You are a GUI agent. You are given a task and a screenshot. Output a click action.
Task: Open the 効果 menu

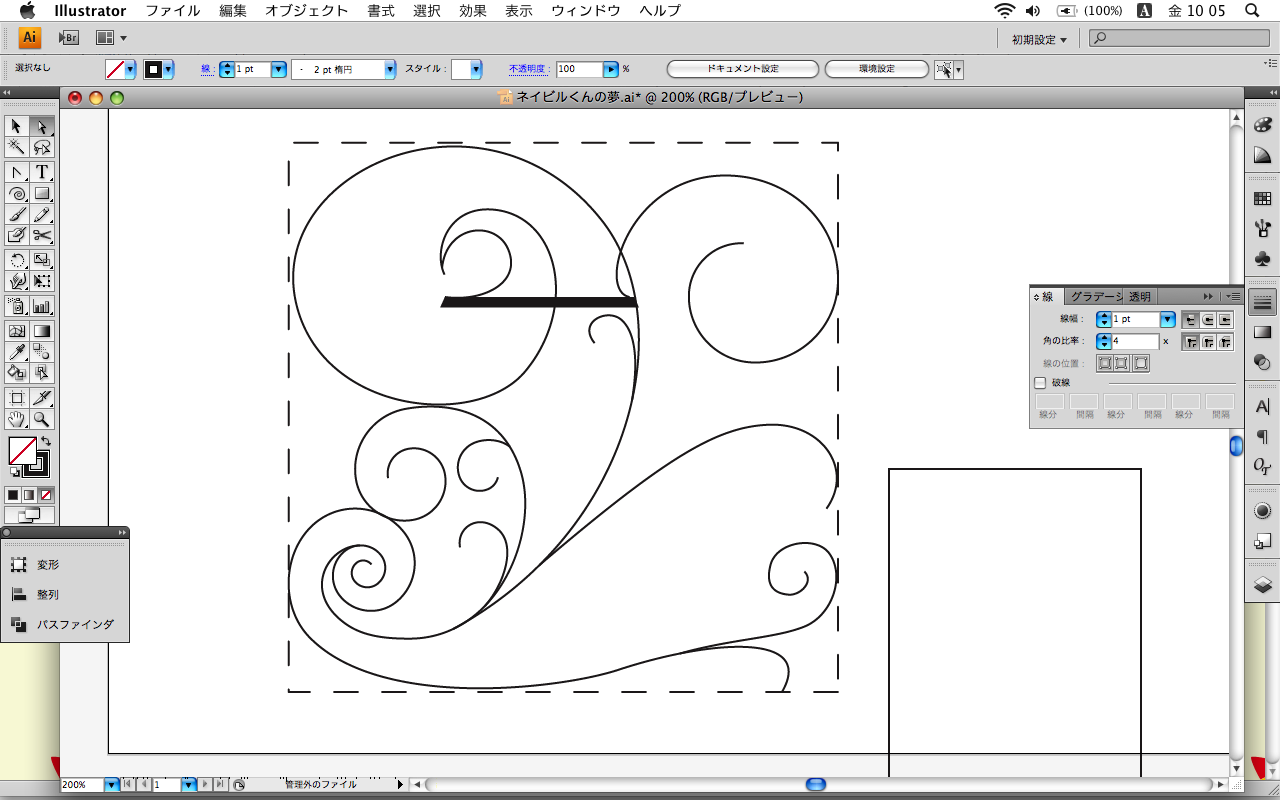coord(473,11)
